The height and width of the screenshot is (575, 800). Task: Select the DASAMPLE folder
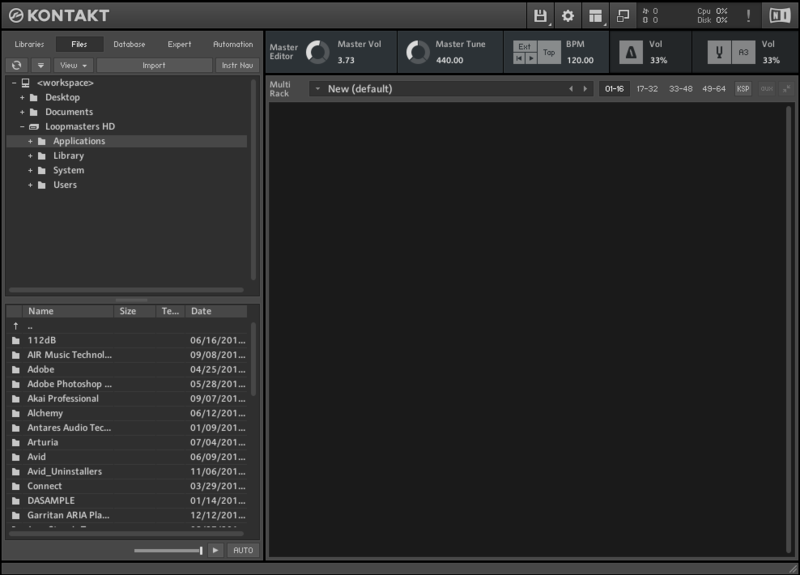point(128,501)
